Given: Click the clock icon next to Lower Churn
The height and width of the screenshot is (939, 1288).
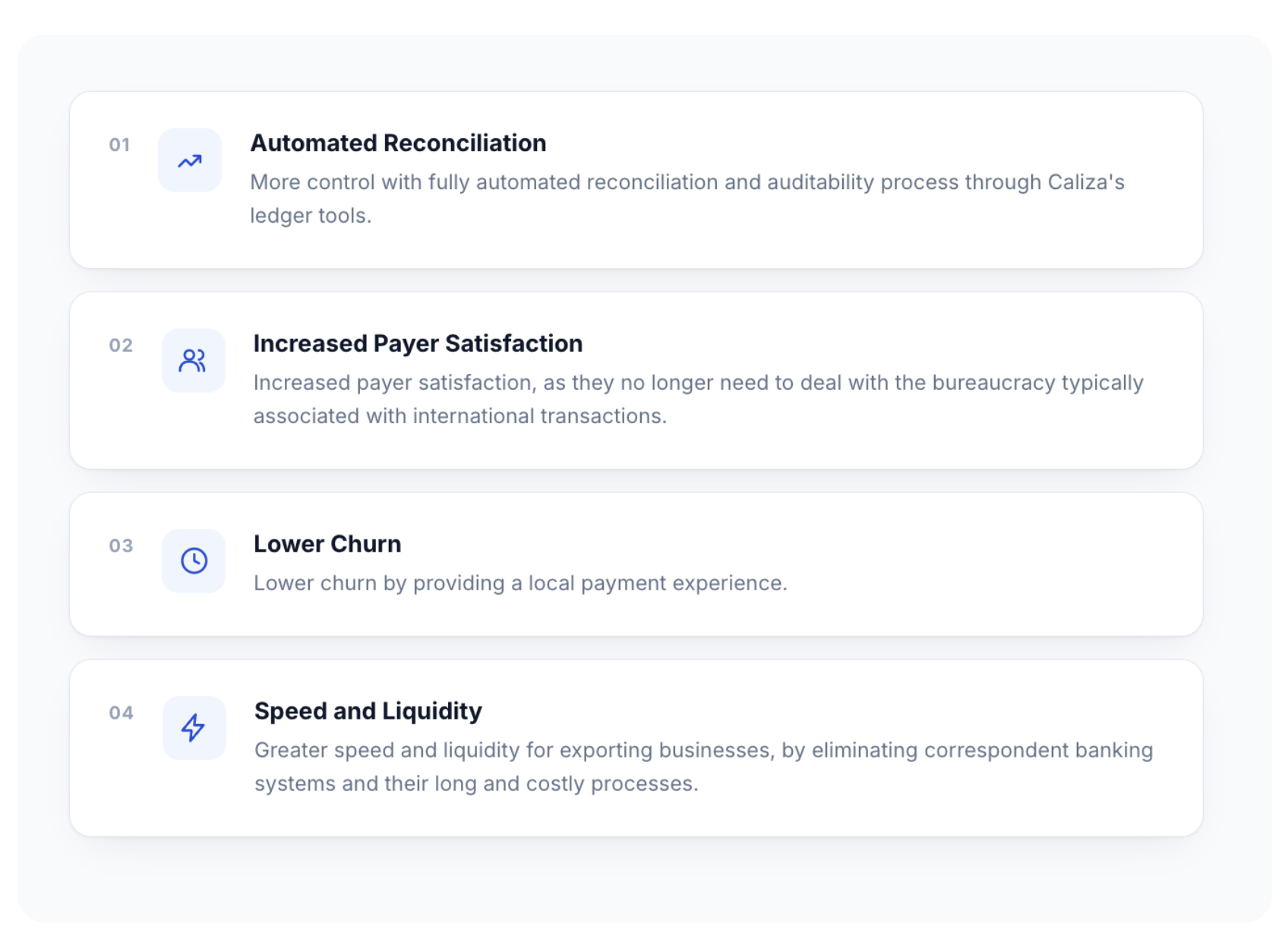Looking at the screenshot, I should point(194,561).
